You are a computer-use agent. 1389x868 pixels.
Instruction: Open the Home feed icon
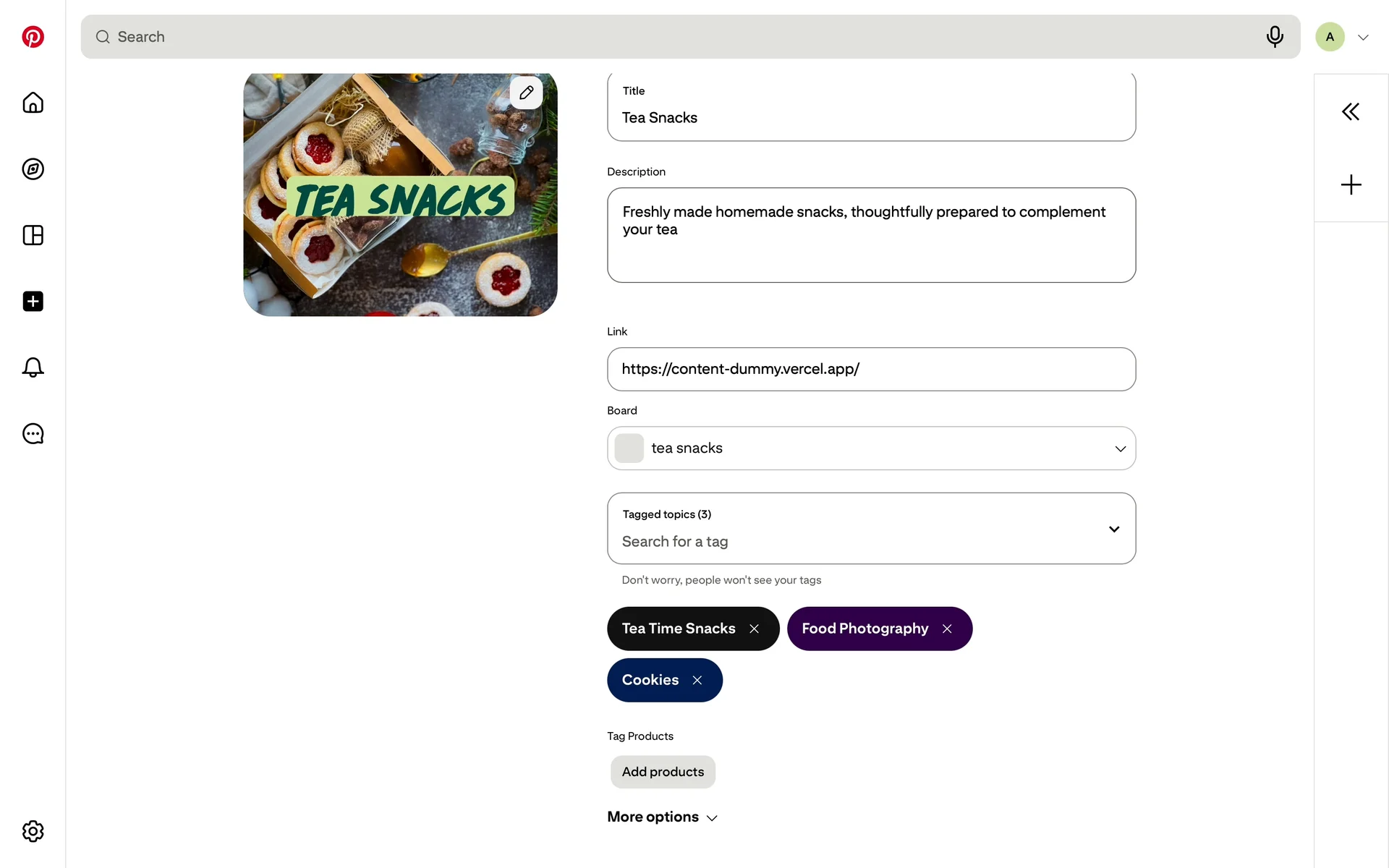33,103
